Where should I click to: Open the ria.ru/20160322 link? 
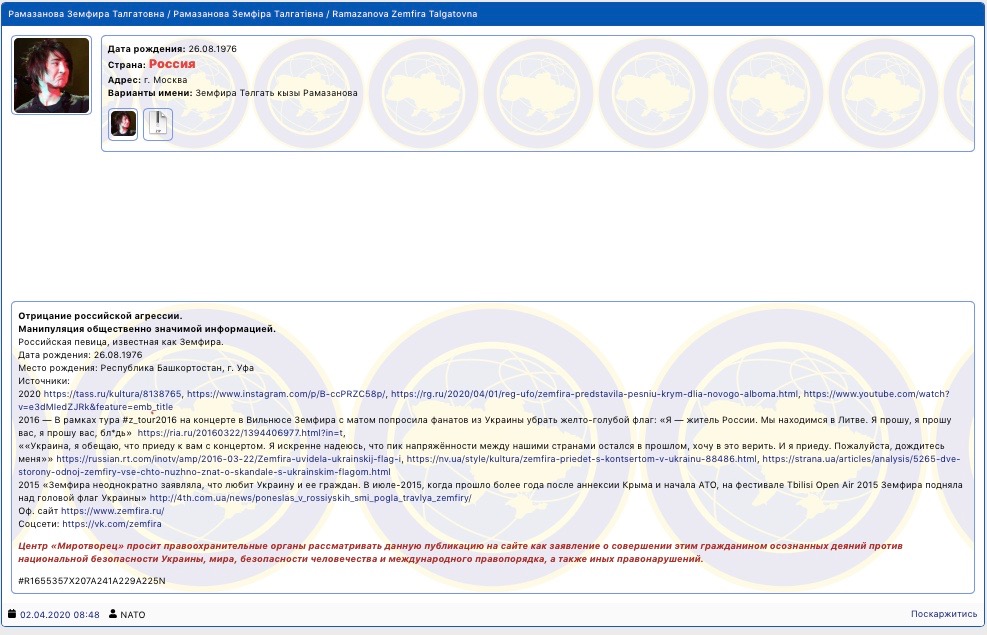click(240, 433)
